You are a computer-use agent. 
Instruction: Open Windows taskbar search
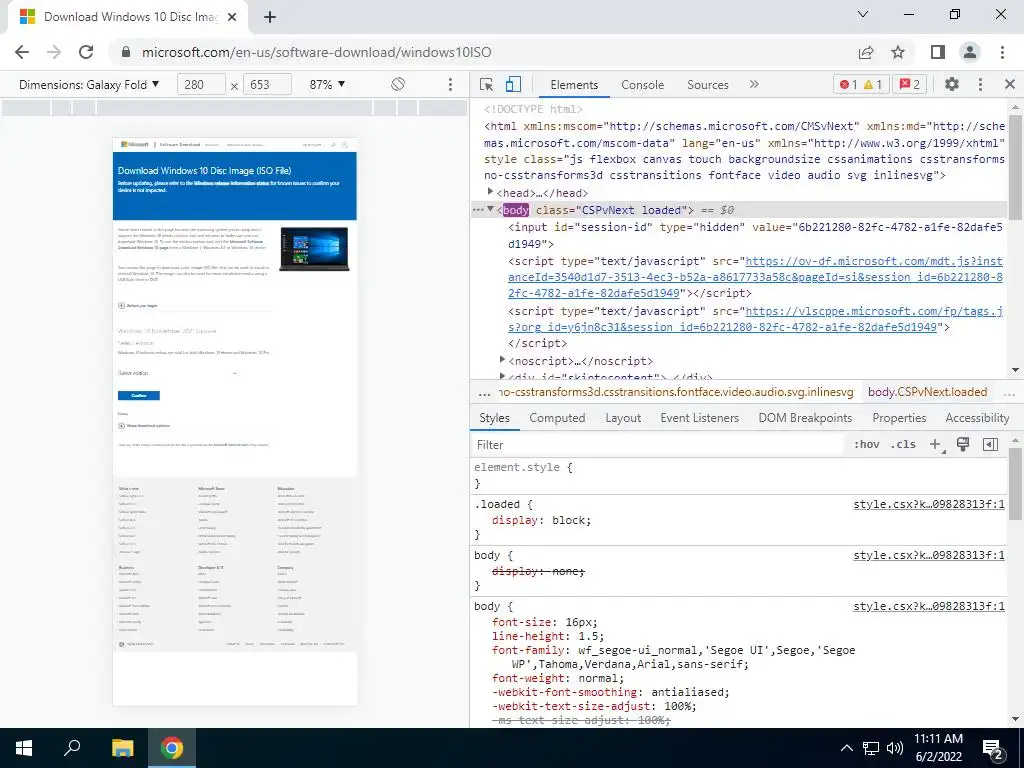coord(72,748)
